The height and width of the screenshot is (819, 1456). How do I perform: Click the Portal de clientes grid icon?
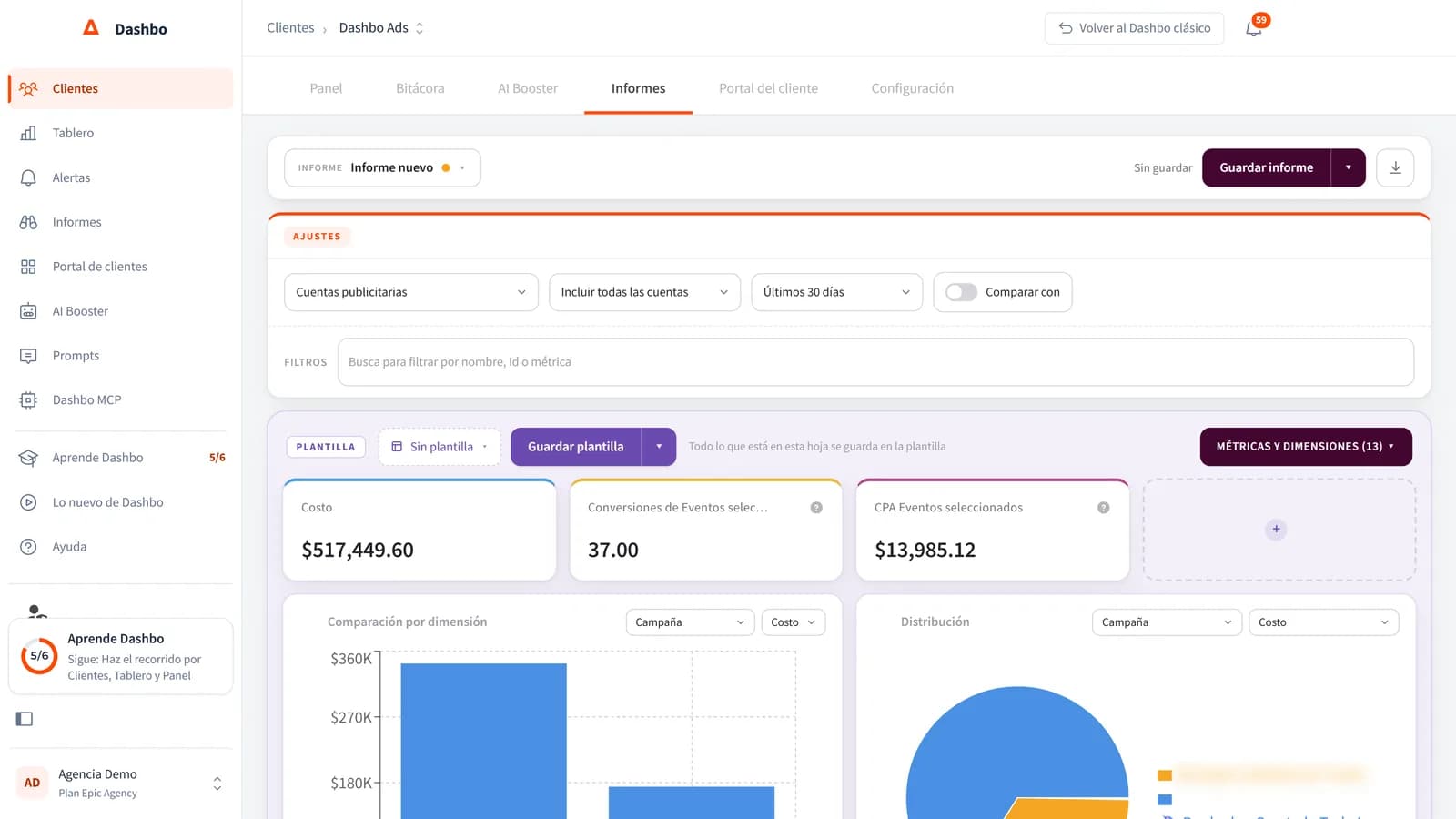28,267
